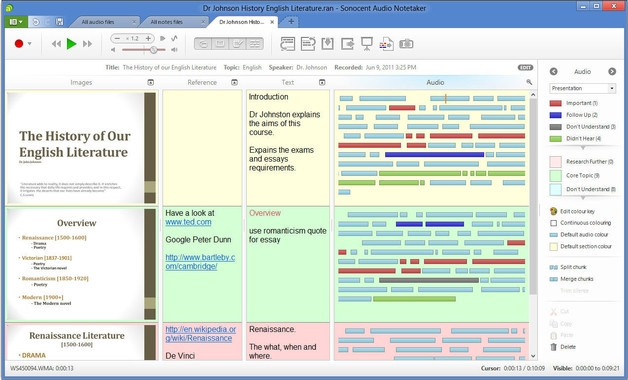Image resolution: width=628 pixels, height=380 pixels.
Task: Click the import download-arrow toolbar icon
Action: [327, 44]
